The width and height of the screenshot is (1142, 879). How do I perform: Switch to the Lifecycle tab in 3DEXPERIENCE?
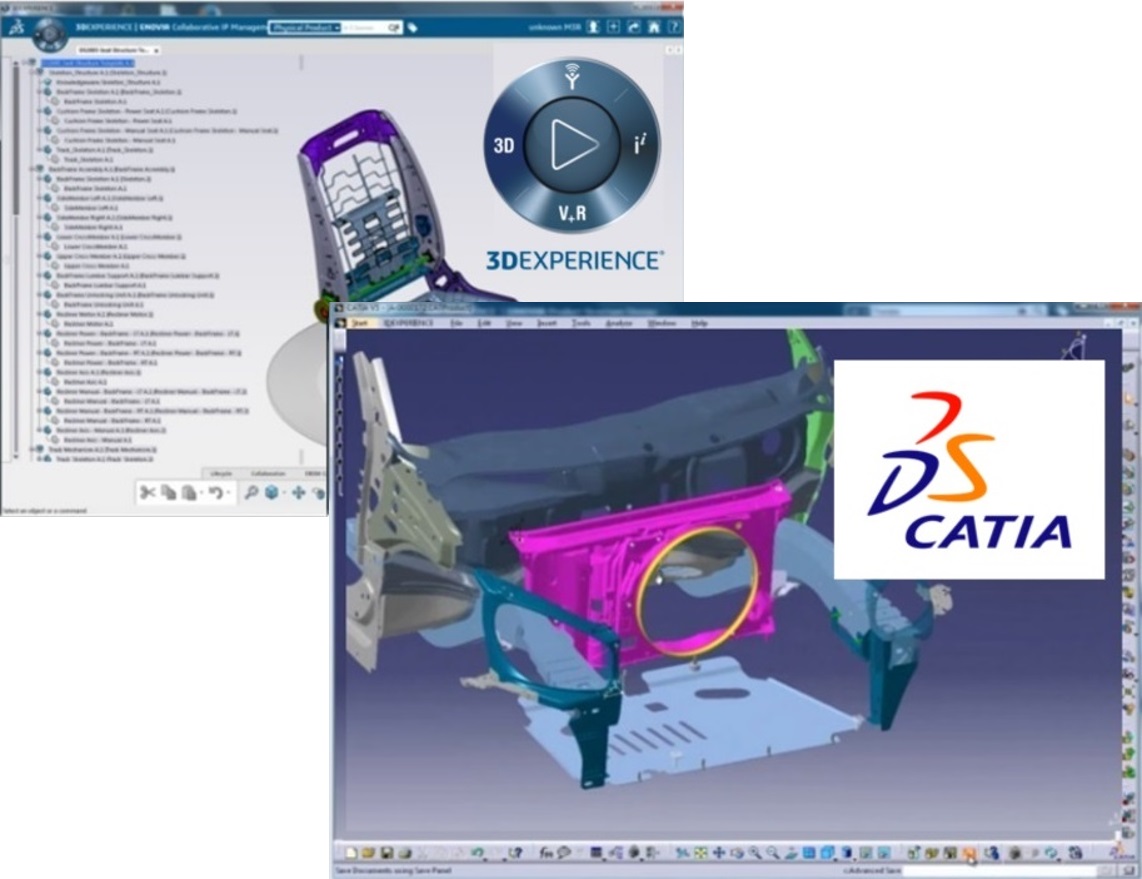221,473
